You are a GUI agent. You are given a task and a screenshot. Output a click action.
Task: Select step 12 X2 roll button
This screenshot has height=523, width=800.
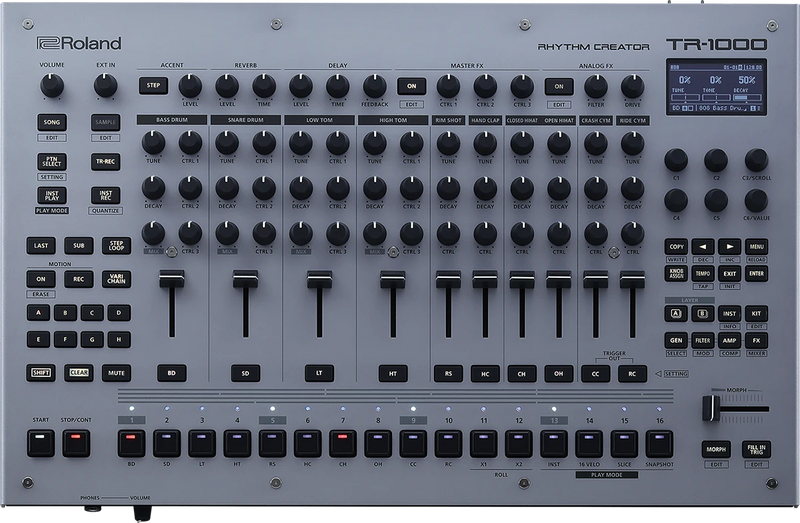[x=519, y=443]
